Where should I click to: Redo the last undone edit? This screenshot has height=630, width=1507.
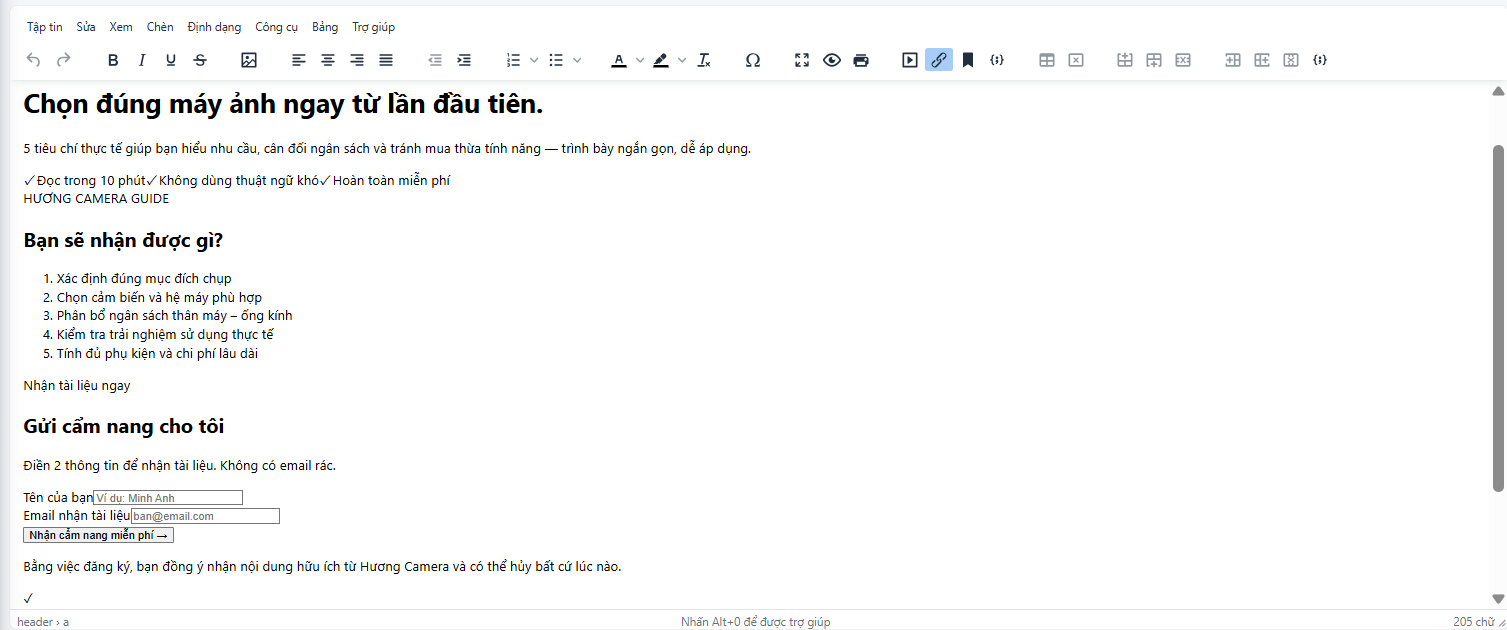tap(63, 60)
